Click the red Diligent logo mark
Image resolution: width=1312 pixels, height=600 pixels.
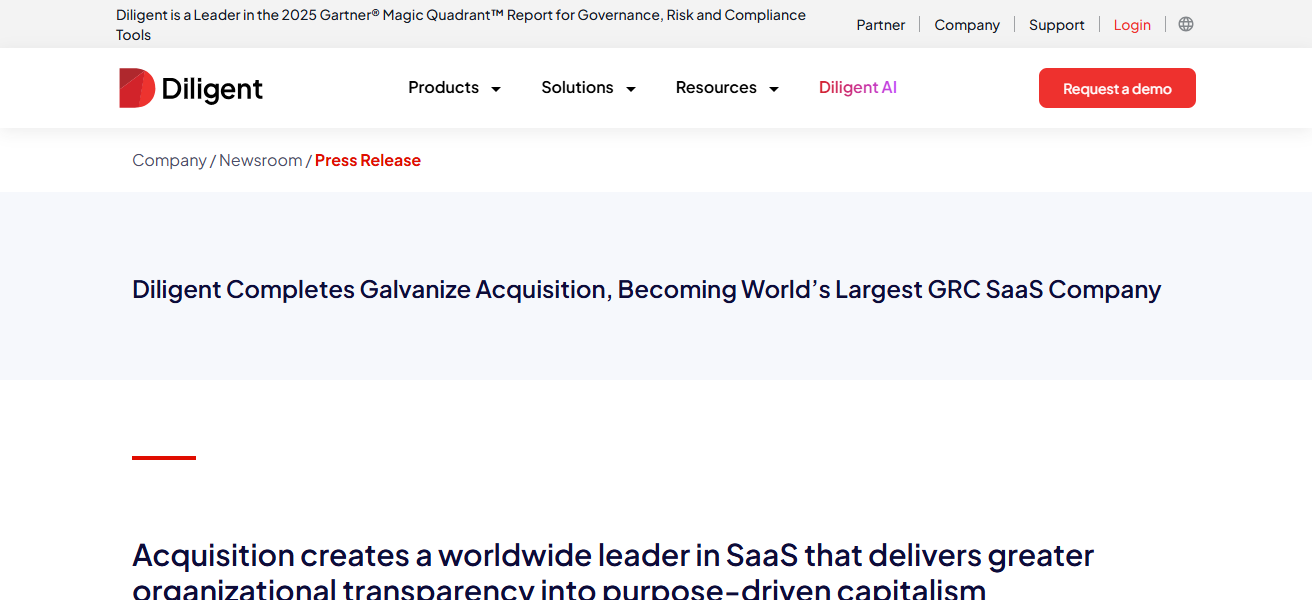[x=135, y=87]
